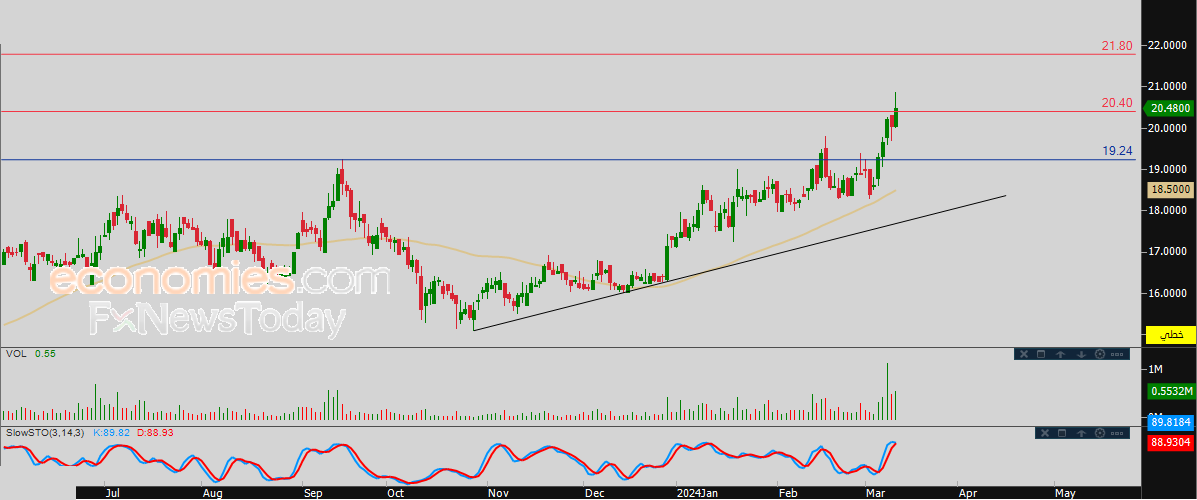The image size is (1197, 500).
Task: Click the moving average value tag 18.5000
Action: tap(1171, 189)
